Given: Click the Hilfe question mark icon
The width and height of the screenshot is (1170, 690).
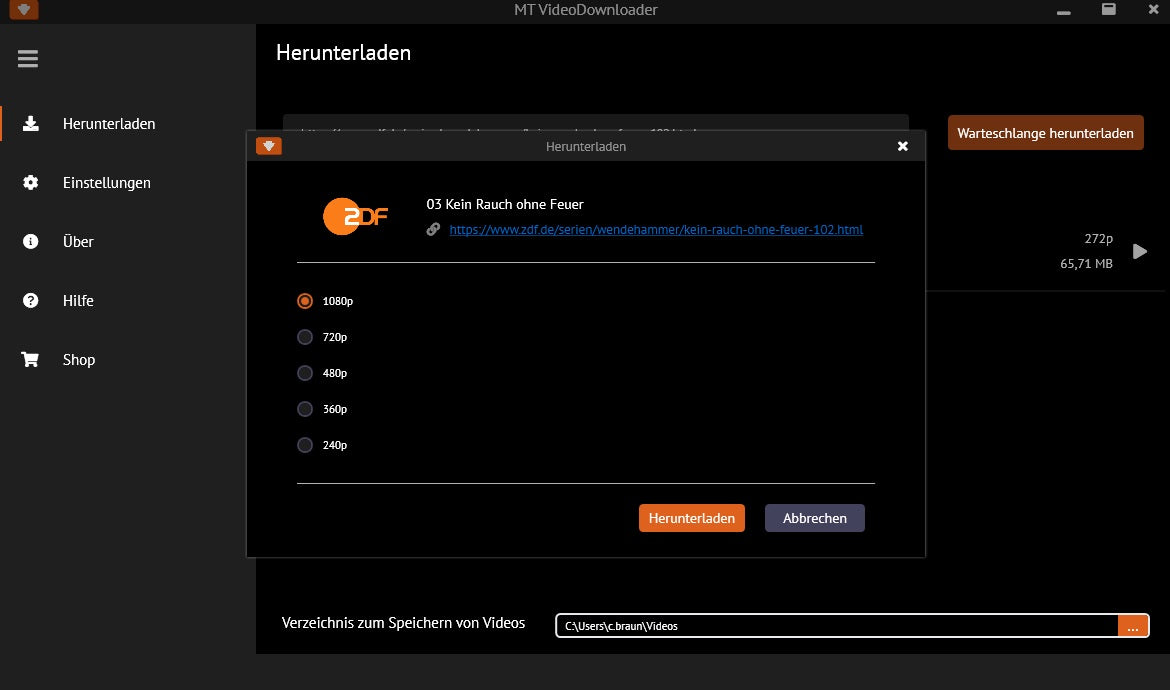Looking at the screenshot, I should [31, 301].
